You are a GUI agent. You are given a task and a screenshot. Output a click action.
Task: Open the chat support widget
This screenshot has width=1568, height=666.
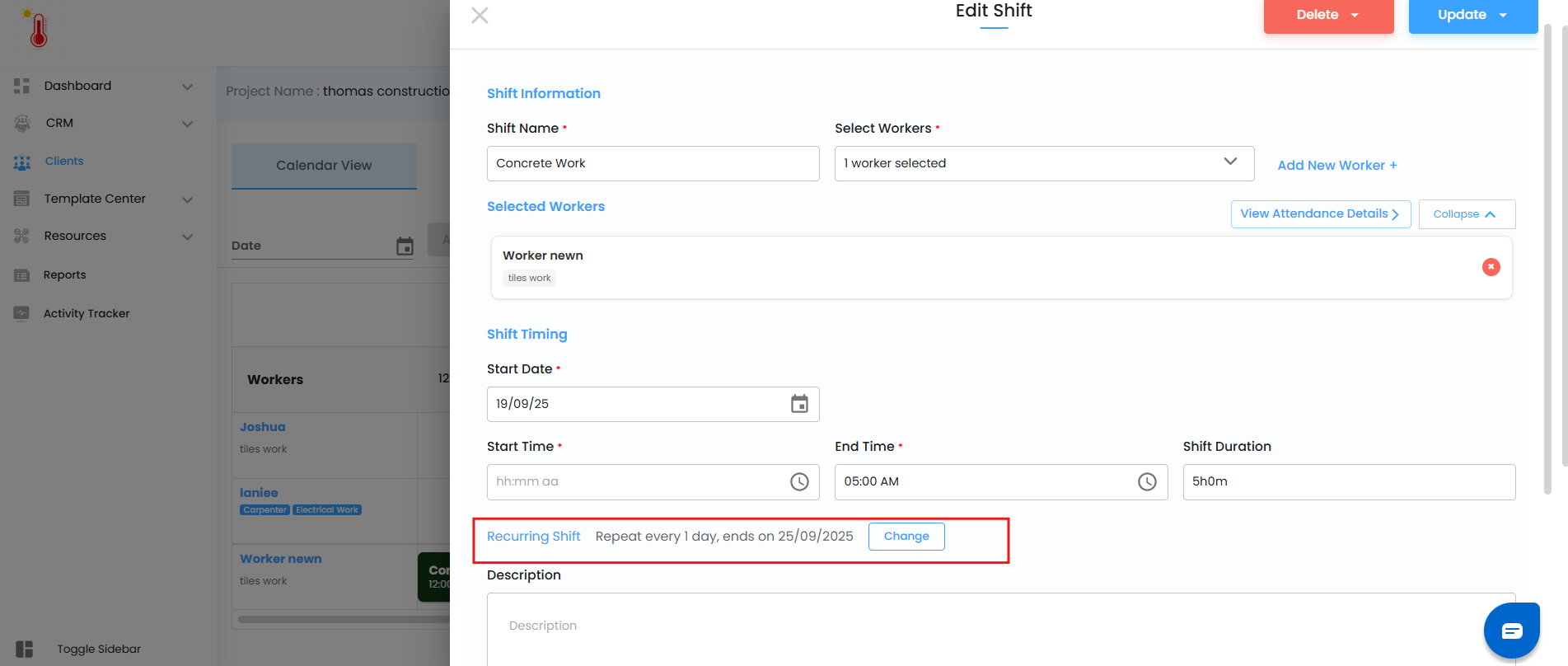pyautogui.click(x=1511, y=631)
